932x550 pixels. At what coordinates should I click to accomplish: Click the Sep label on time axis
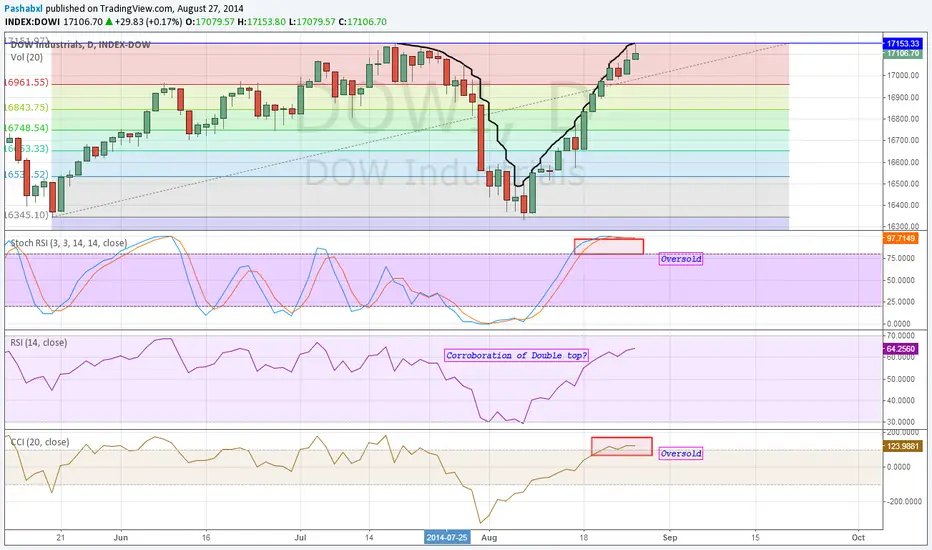click(x=670, y=538)
